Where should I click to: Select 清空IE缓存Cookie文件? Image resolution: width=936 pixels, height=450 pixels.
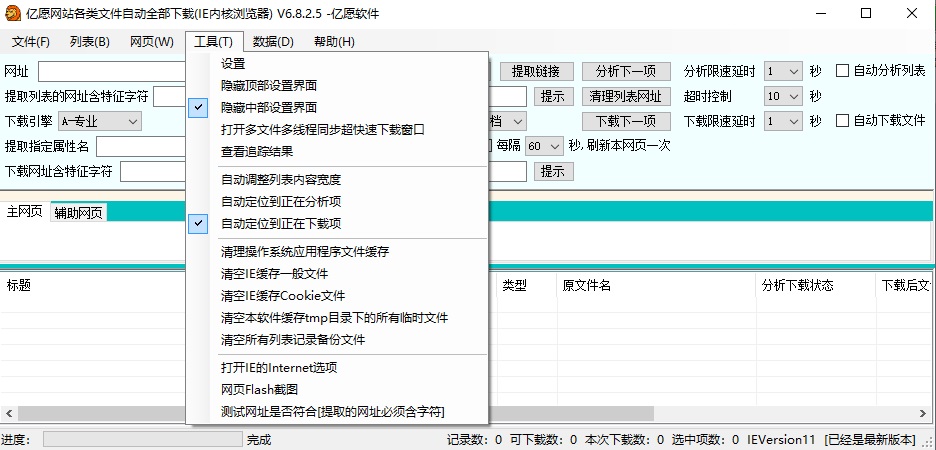tap(337, 296)
